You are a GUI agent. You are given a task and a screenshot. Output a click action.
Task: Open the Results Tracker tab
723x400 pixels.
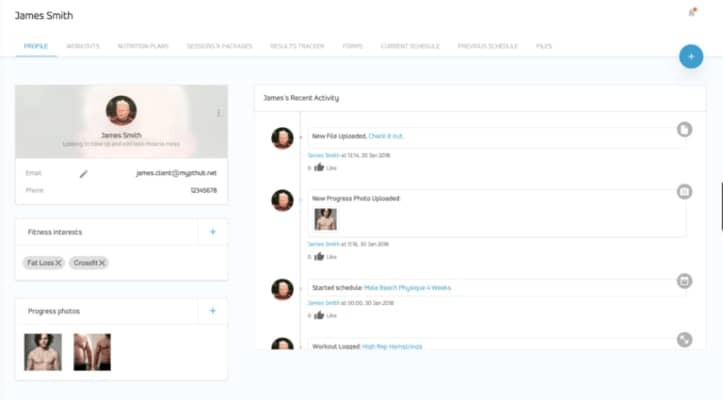(x=297, y=46)
